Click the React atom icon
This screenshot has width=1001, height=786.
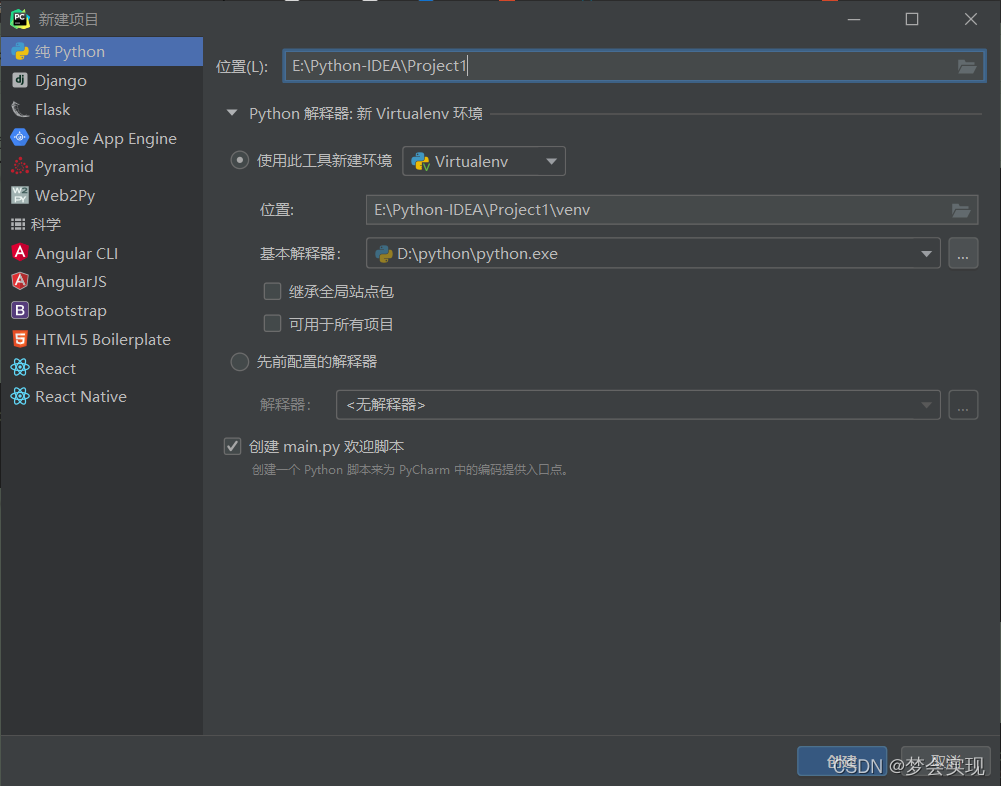(x=20, y=367)
